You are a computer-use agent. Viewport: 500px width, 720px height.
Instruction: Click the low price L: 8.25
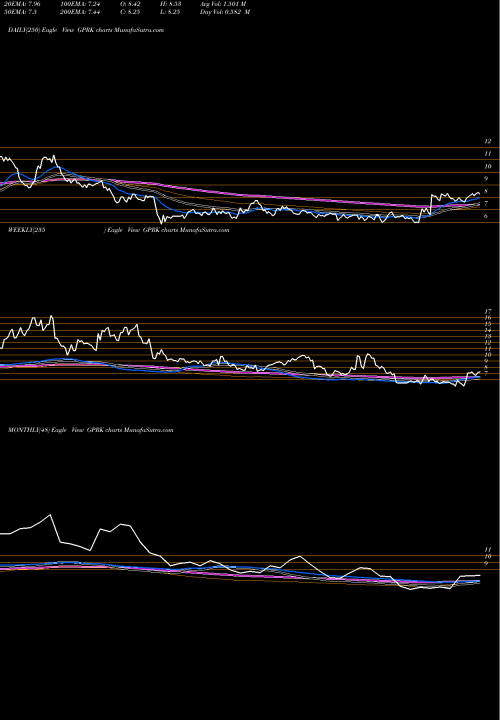(171, 12)
